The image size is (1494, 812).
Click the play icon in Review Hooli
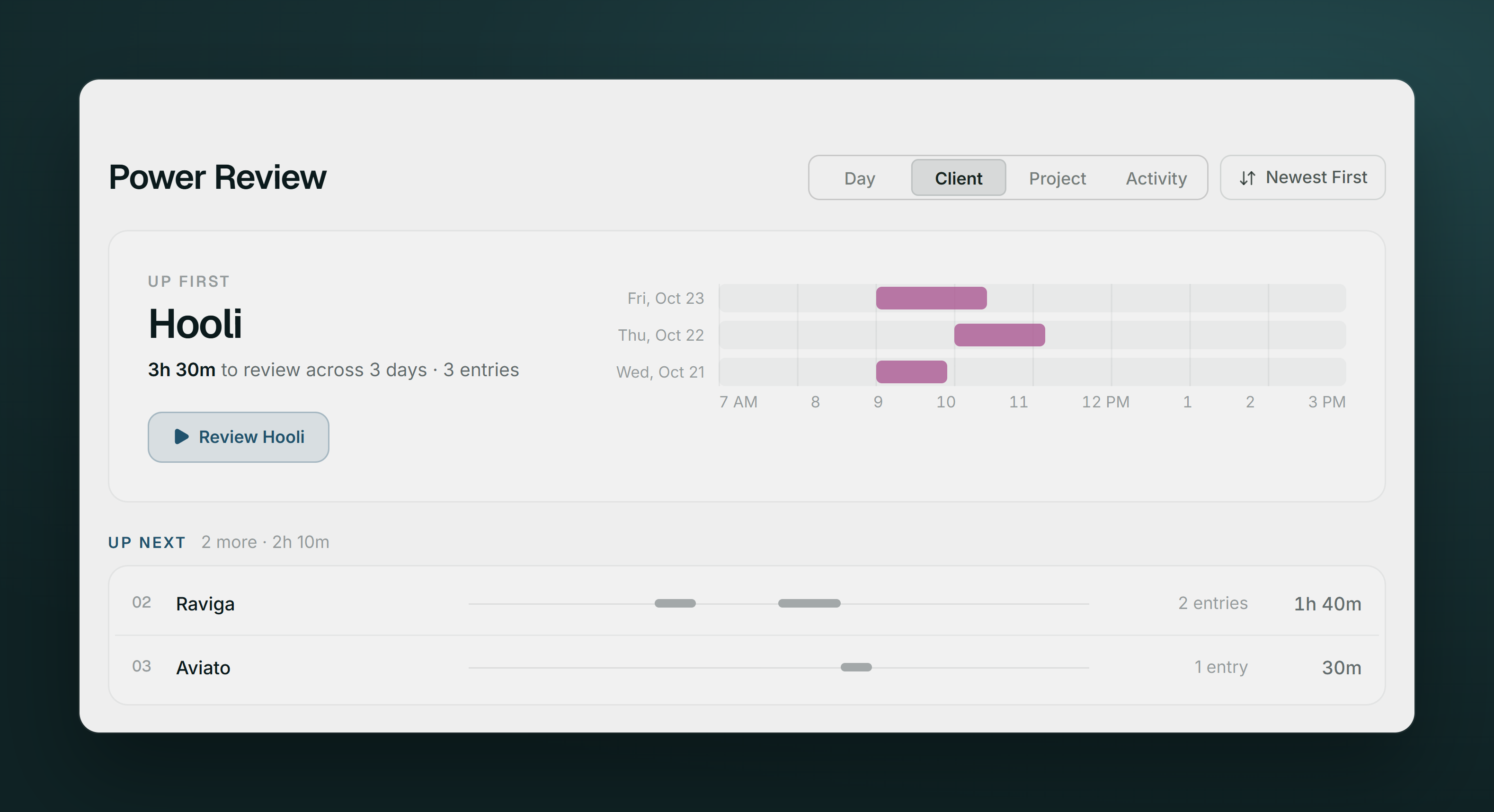click(x=181, y=436)
